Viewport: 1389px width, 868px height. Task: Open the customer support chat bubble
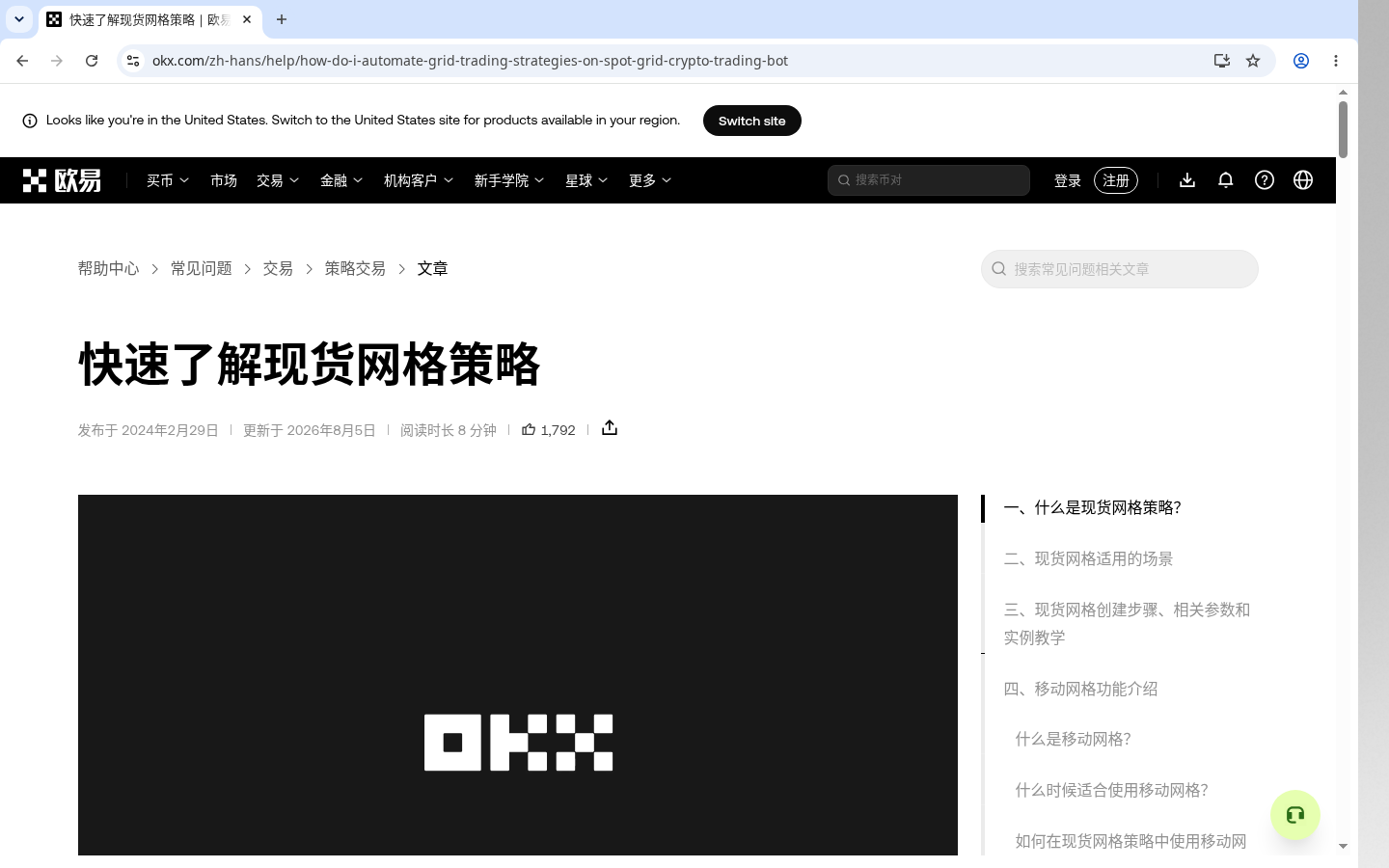1295,815
